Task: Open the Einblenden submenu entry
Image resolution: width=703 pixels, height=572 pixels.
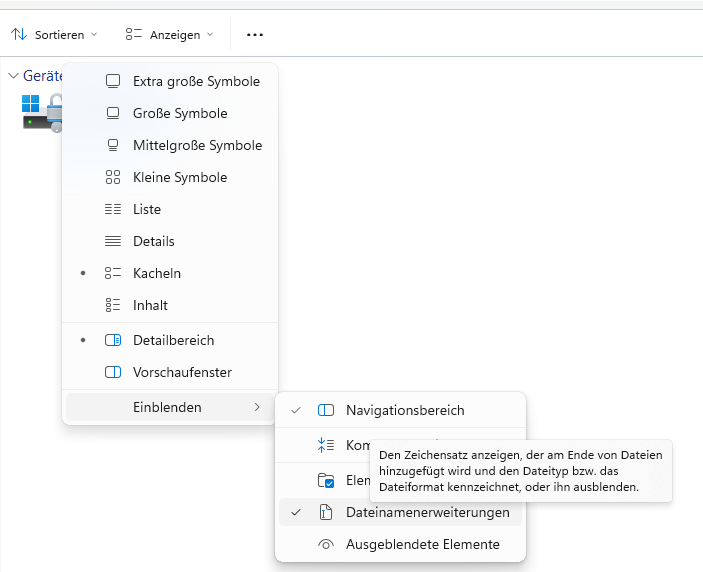Action: tap(167, 407)
